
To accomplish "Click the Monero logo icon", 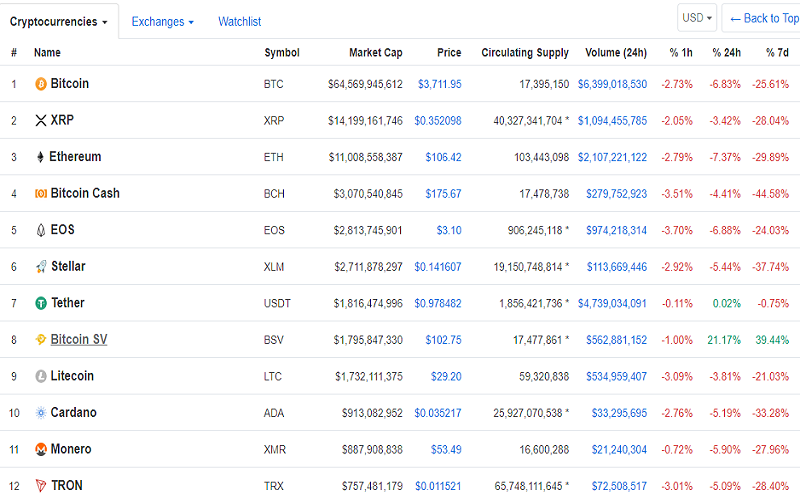I will 41,449.
